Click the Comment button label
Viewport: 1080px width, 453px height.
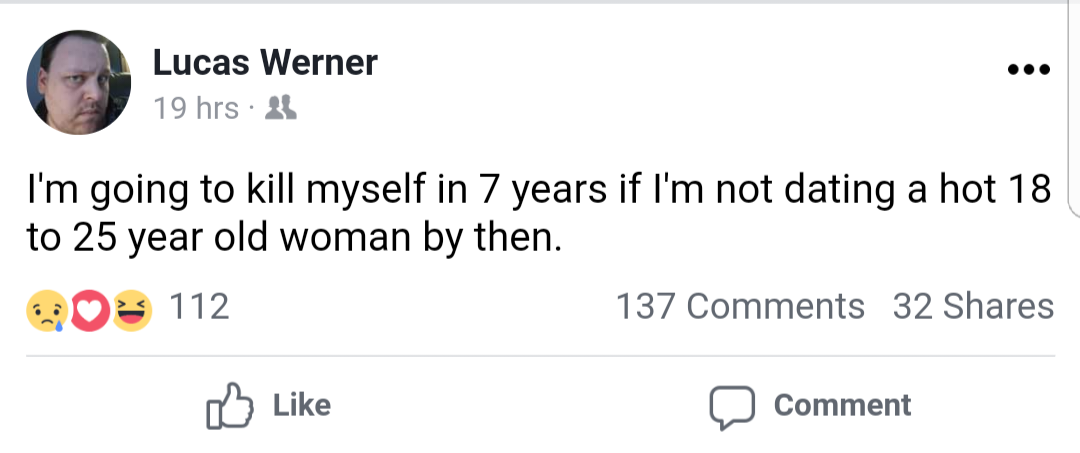pyautogui.click(x=842, y=405)
